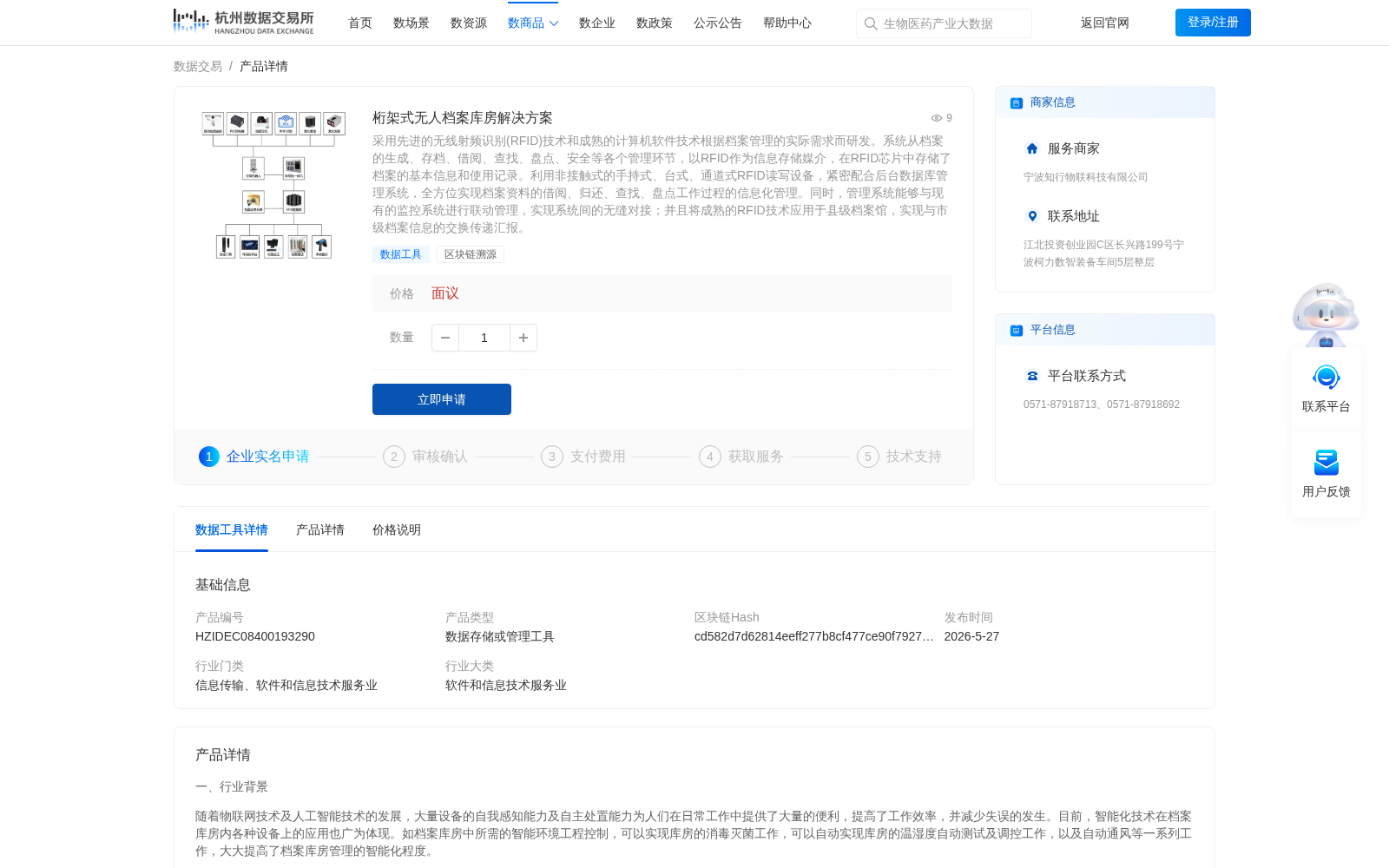Click phone numbers 0571-87918713、0571-87918692

(1102, 404)
